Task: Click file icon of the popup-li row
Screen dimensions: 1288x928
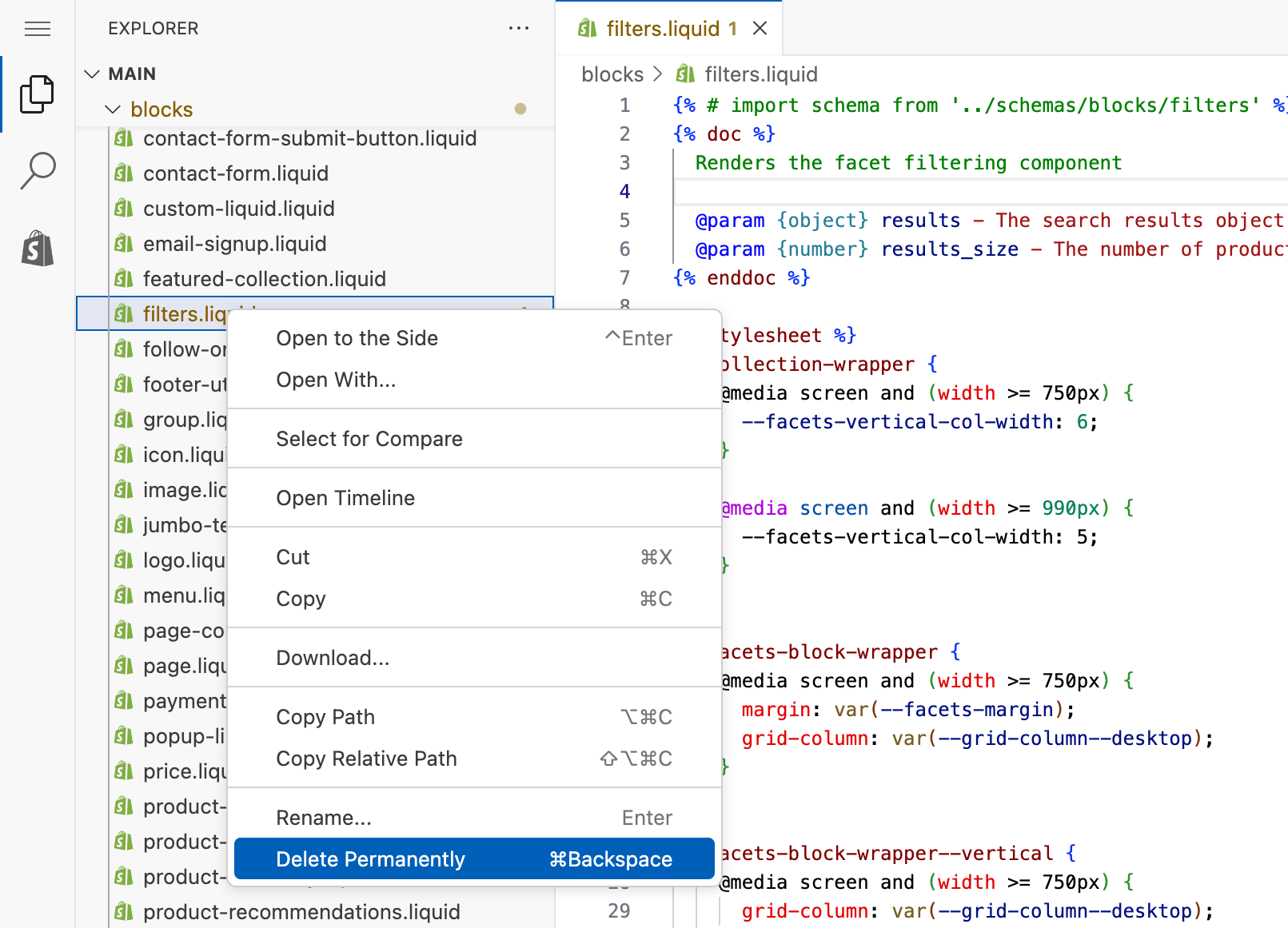Action: click(x=124, y=735)
